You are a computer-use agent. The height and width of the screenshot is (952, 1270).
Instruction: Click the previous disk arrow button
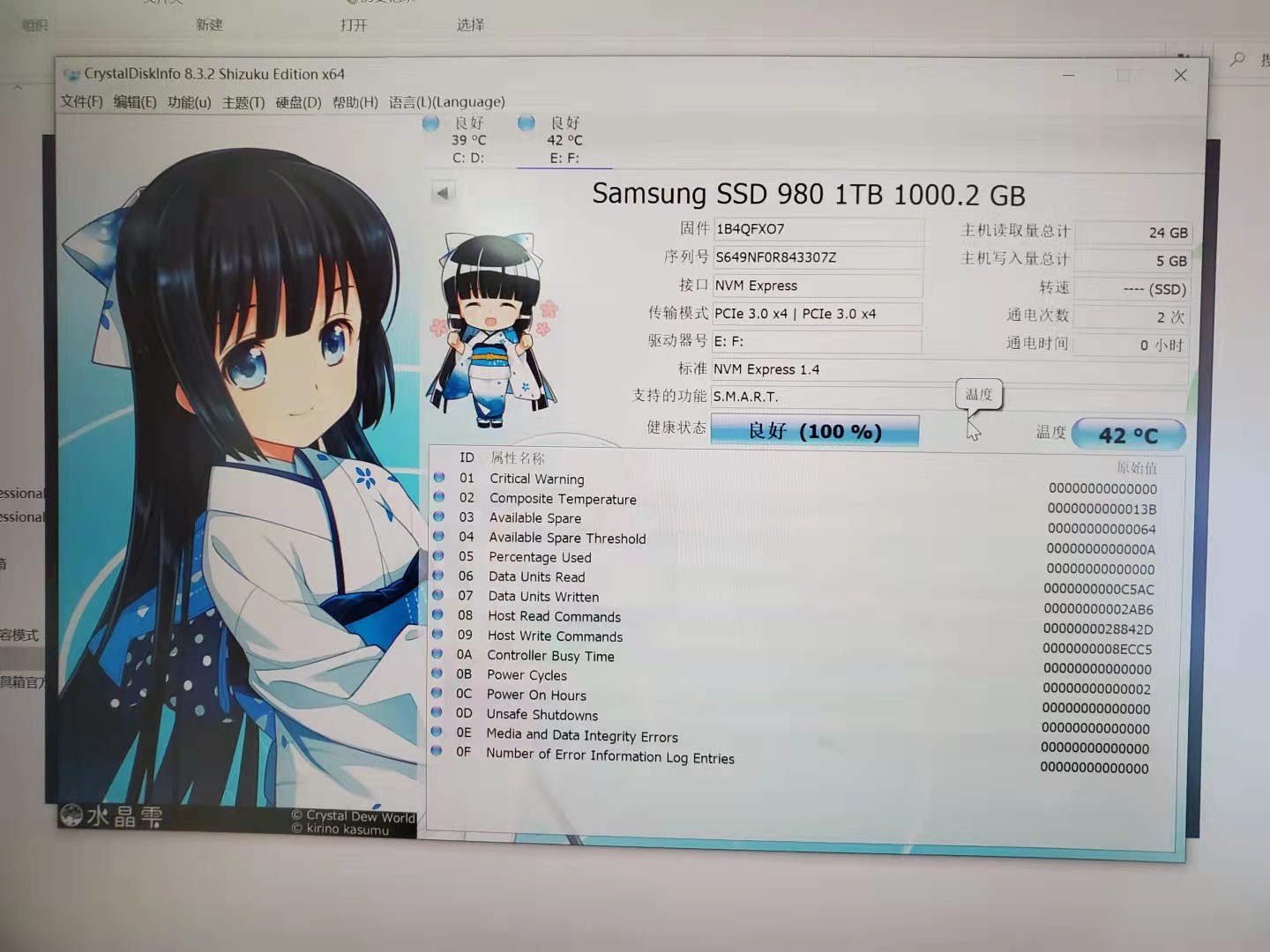tap(443, 192)
